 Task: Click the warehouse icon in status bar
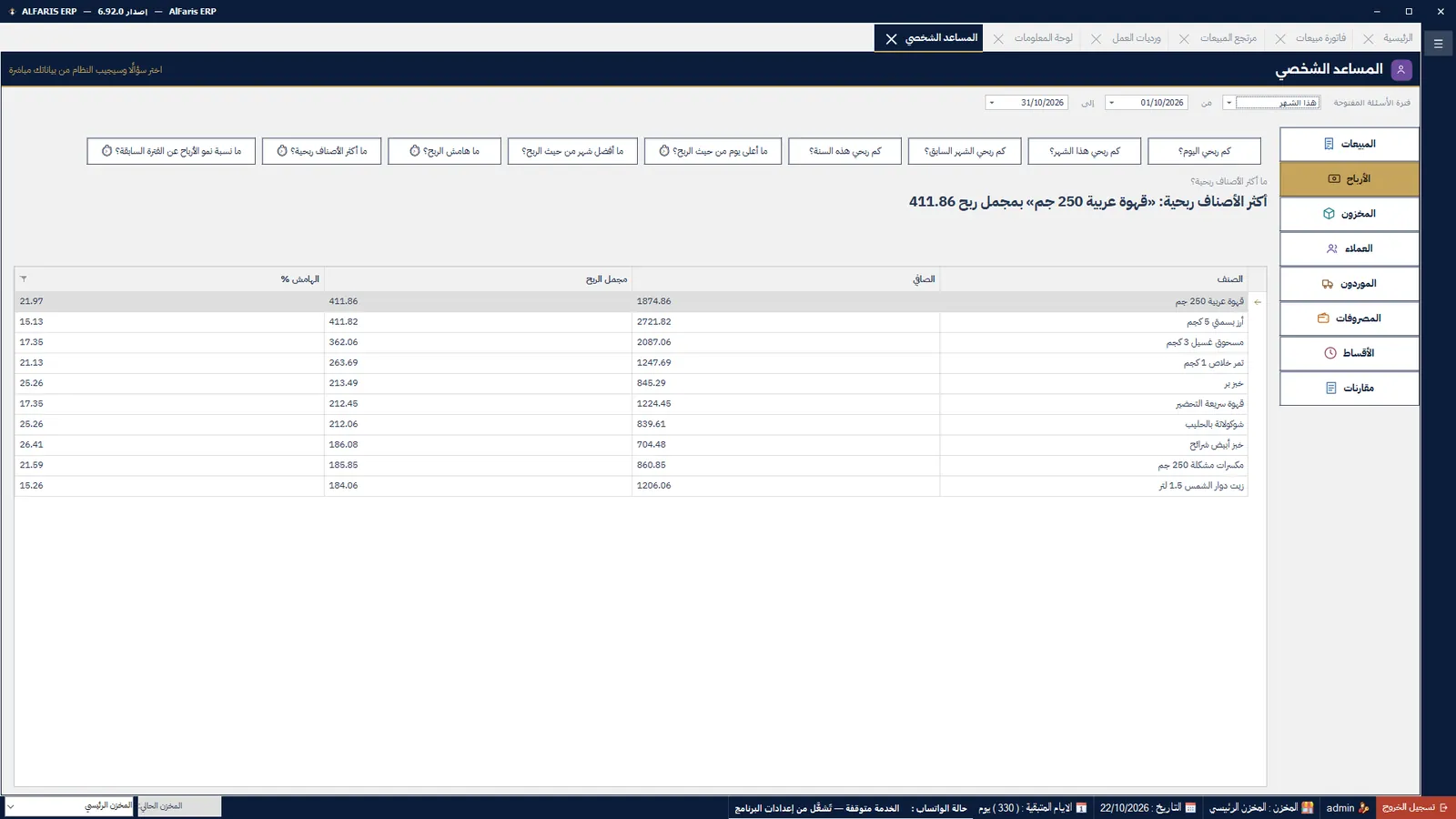click(x=1308, y=808)
